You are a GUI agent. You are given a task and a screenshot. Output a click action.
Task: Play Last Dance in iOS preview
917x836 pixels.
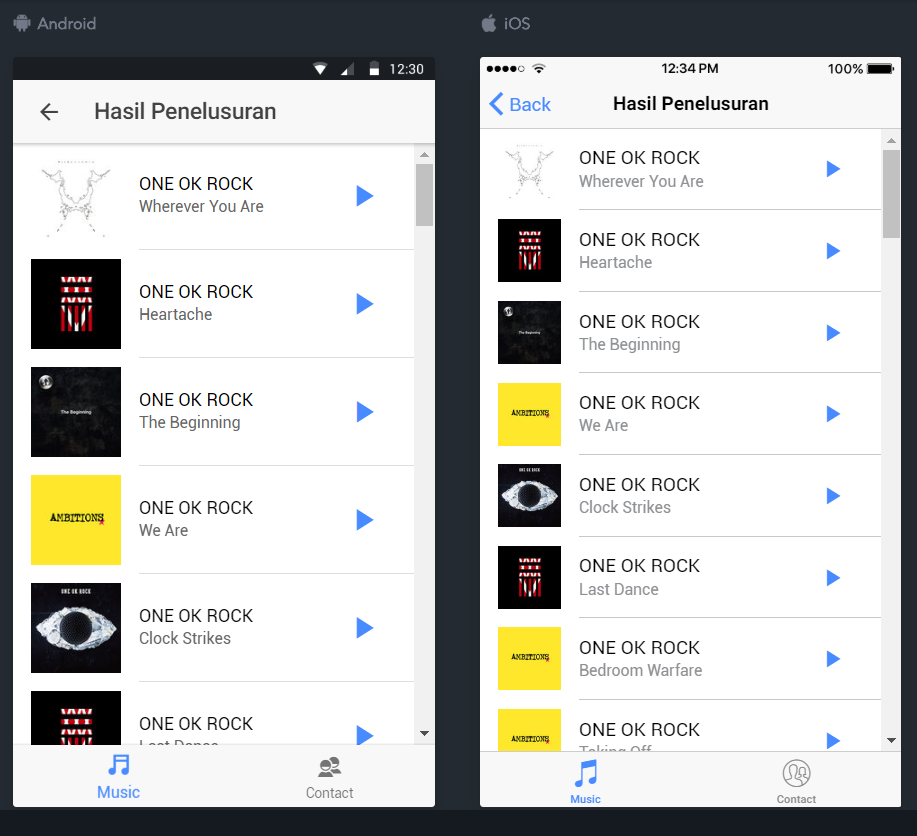point(833,578)
